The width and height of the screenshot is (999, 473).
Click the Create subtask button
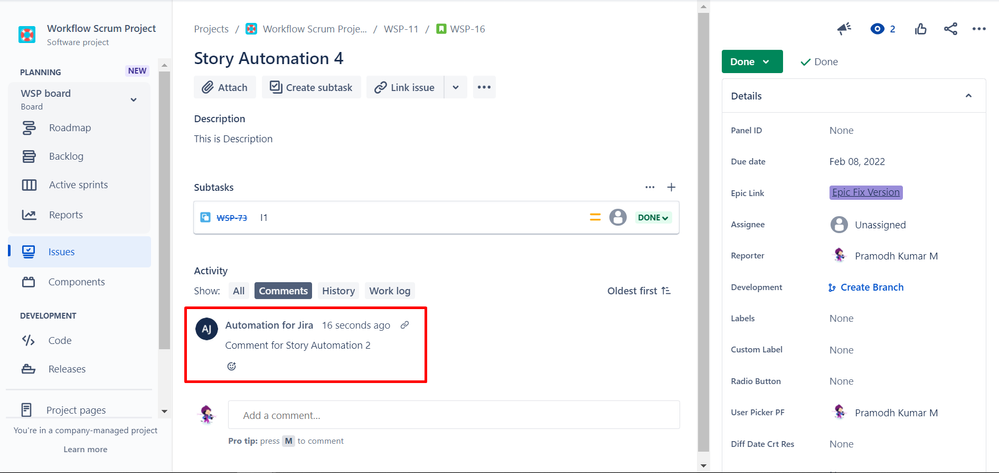312,87
